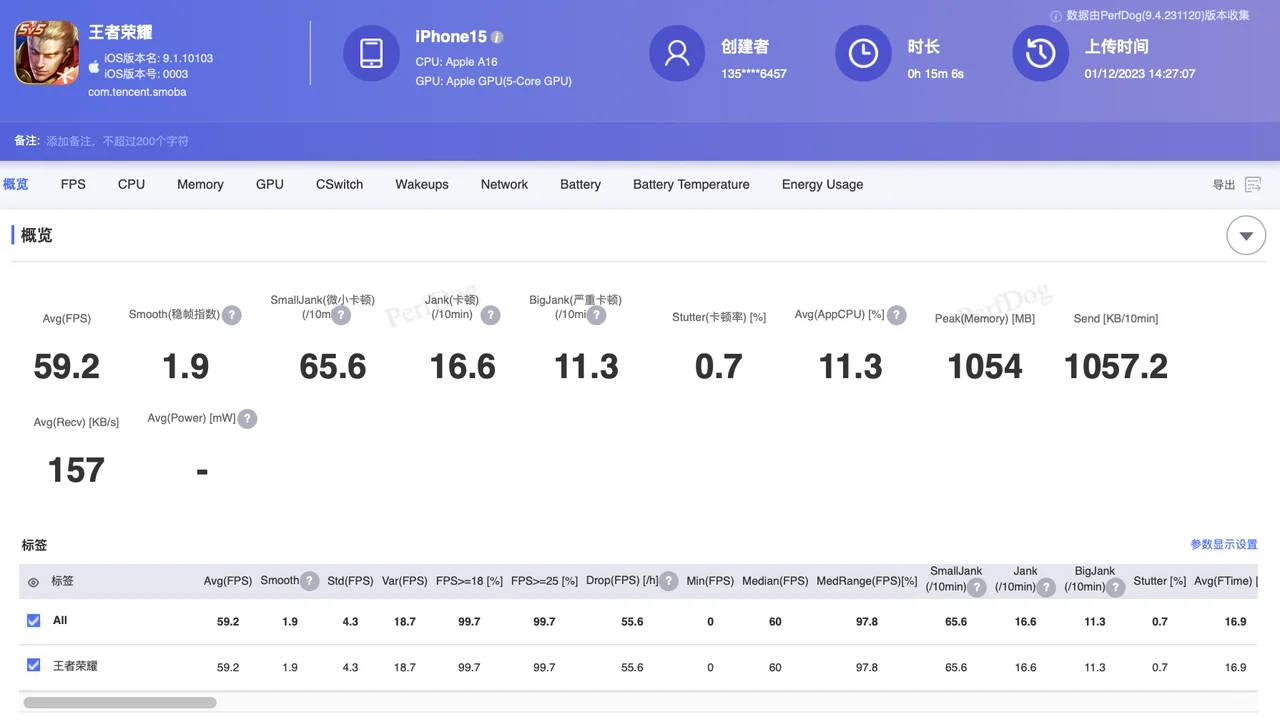Click the horizontal table scrollbar
This screenshot has height=722, width=1280.
(120, 703)
